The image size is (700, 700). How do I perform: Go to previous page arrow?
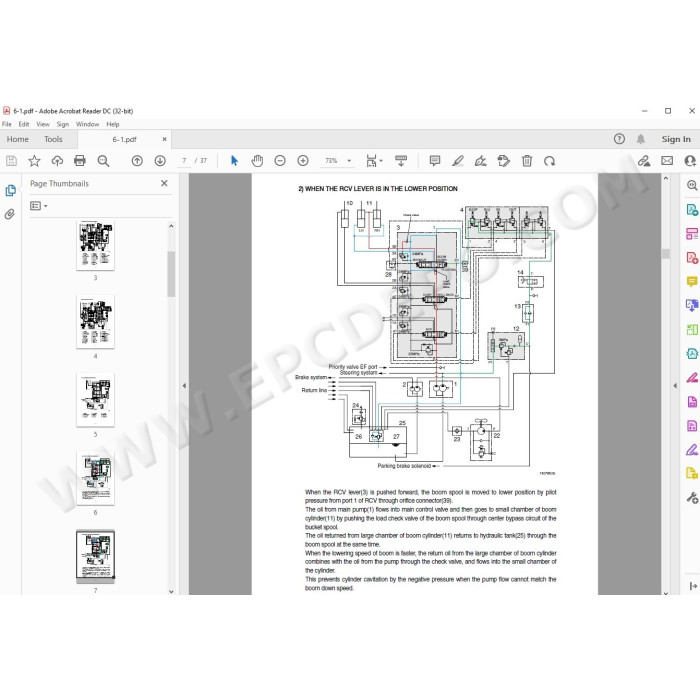[x=137, y=161]
